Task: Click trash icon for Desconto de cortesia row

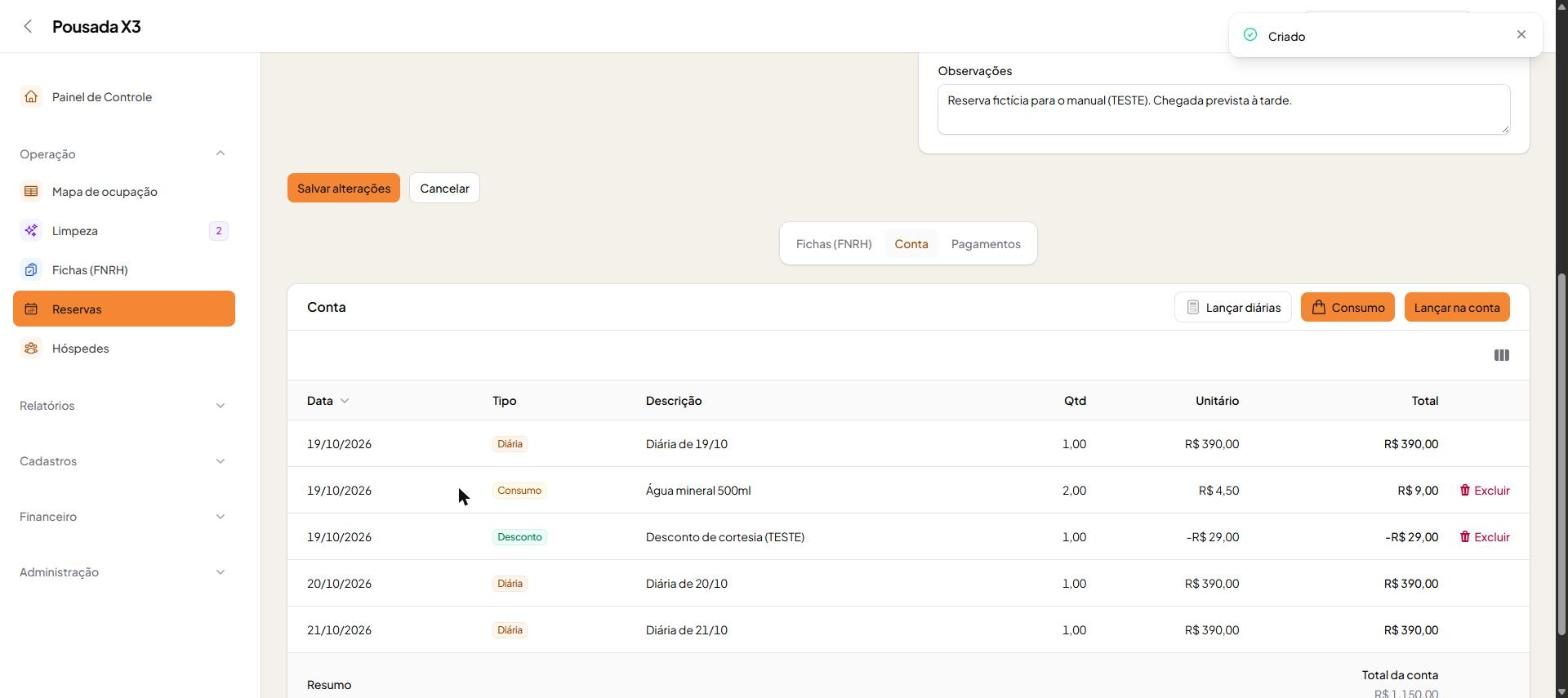Action: pyautogui.click(x=1465, y=537)
